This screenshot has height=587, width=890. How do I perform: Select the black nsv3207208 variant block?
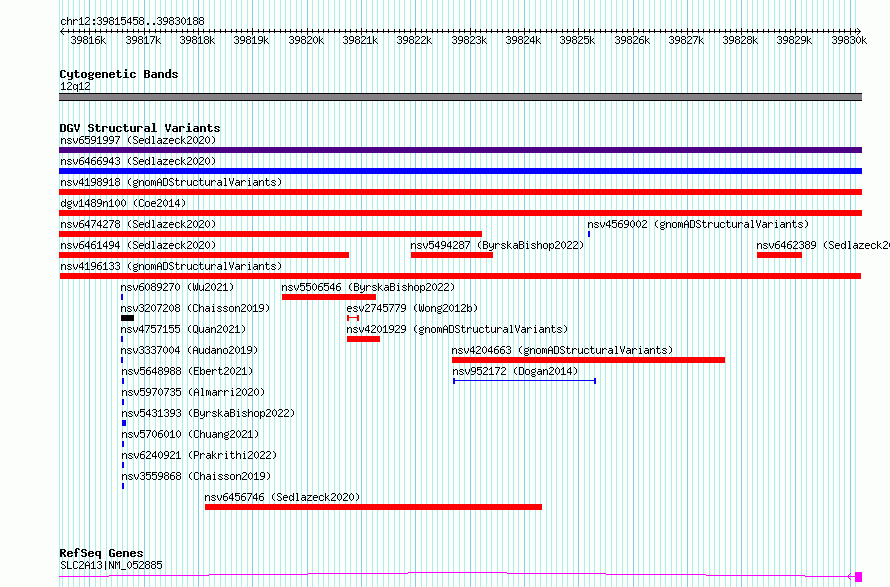coord(127,318)
